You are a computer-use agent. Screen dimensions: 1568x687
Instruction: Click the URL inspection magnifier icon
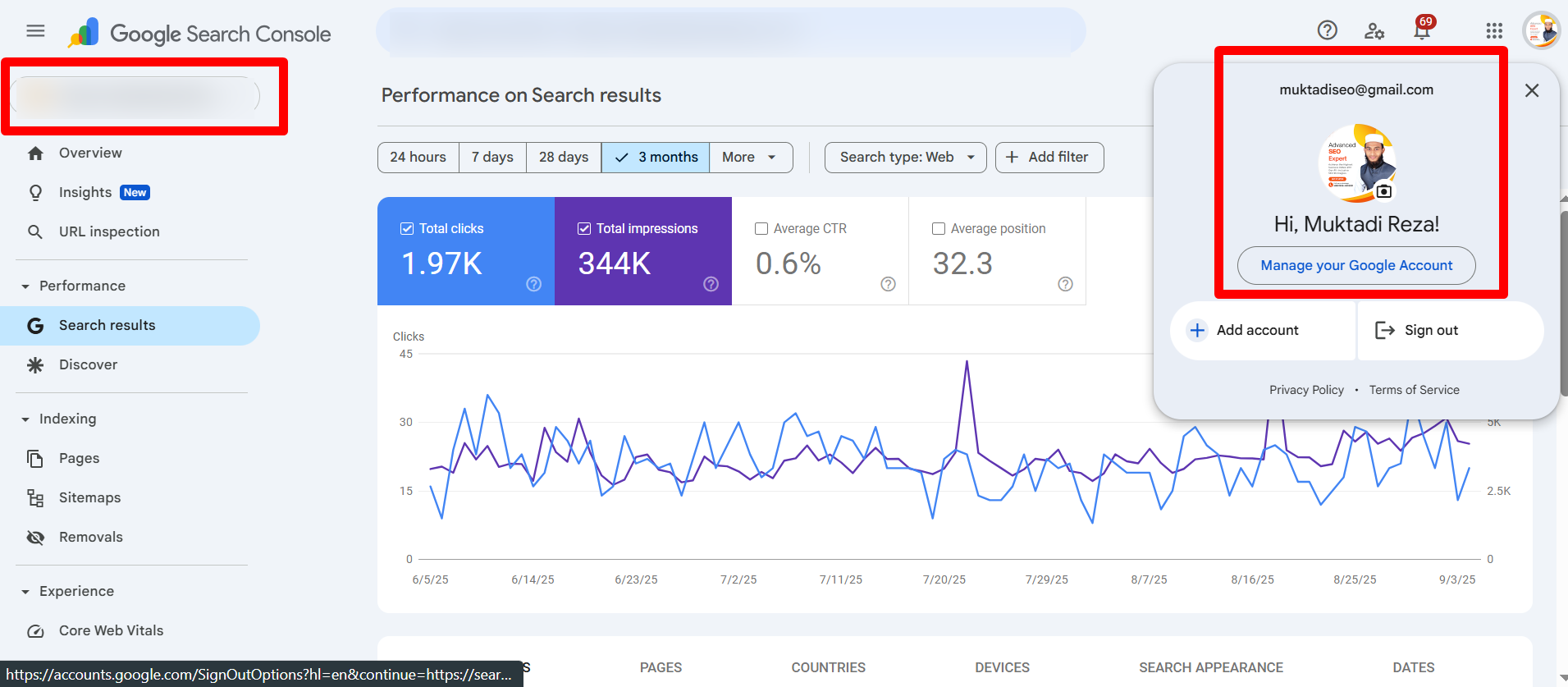point(35,232)
